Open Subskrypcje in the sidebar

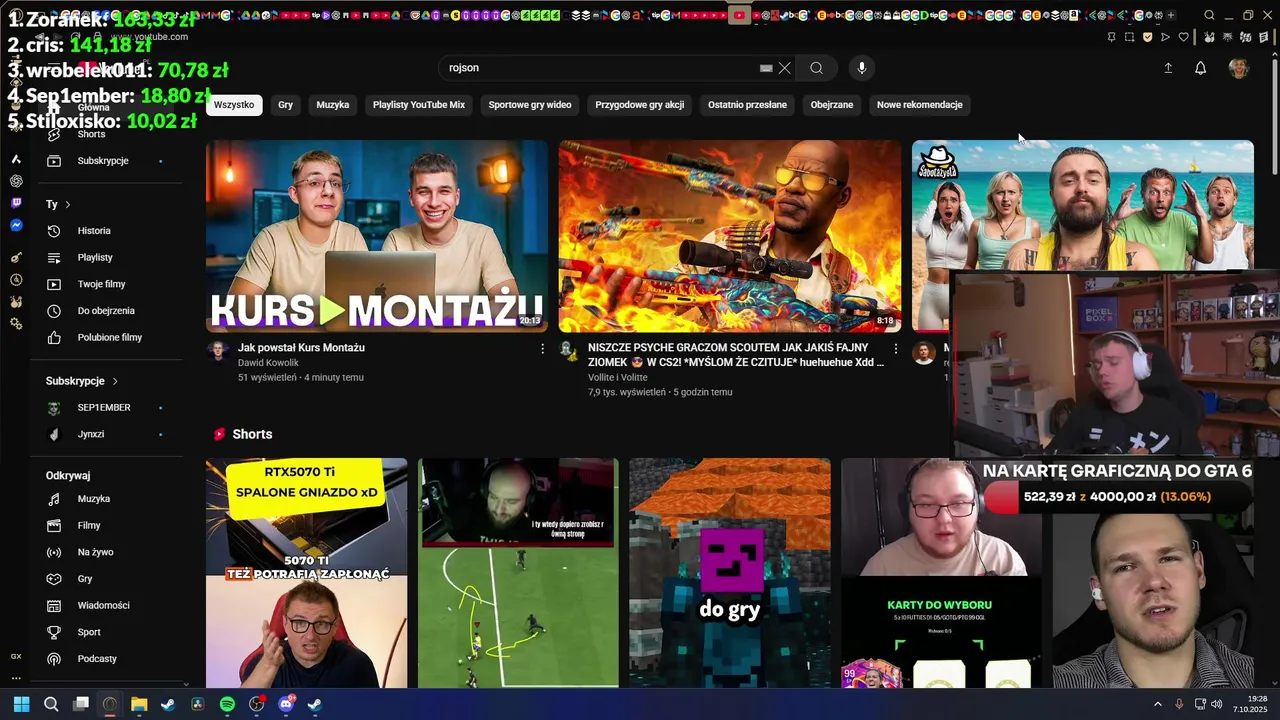(x=107, y=161)
